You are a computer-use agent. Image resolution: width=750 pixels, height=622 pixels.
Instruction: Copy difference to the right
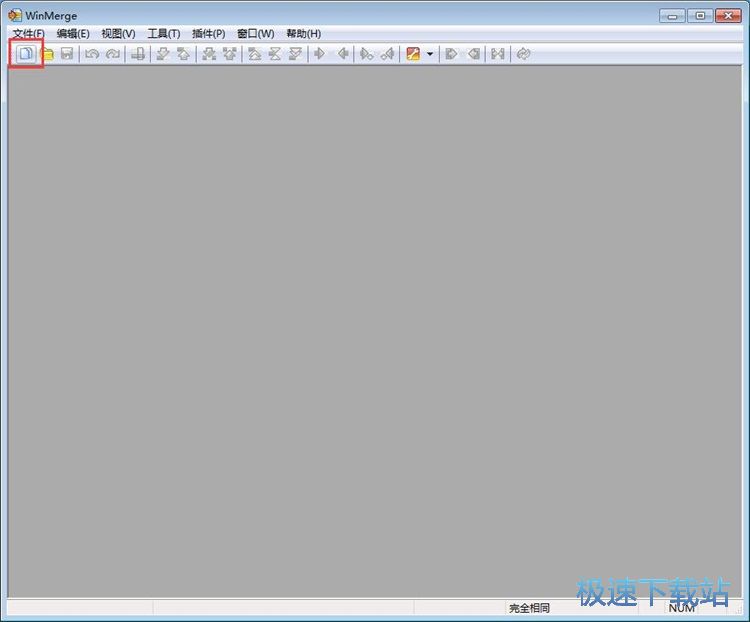coord(320,54)
